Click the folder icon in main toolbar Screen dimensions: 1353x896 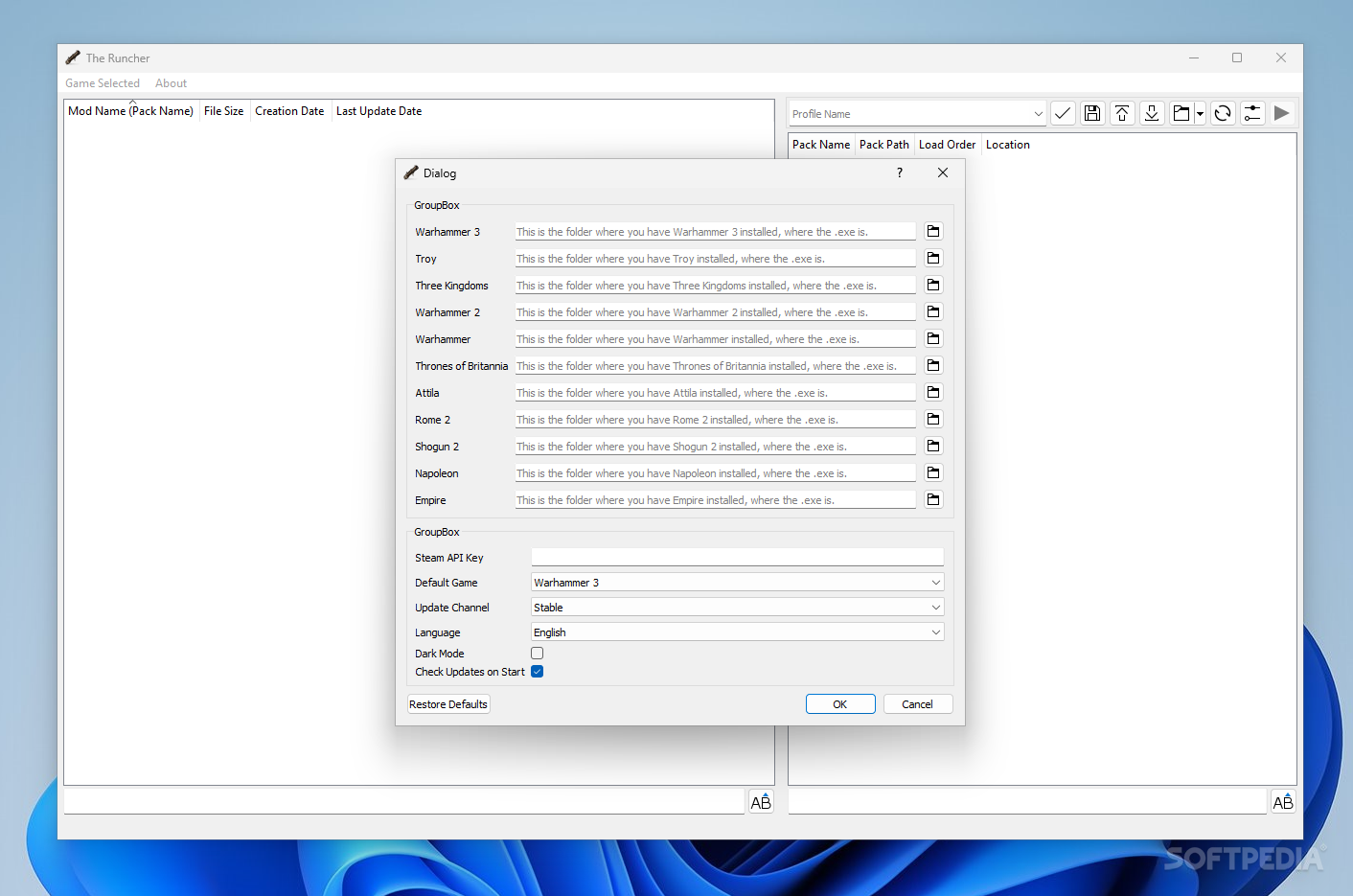coord(1181,113)
